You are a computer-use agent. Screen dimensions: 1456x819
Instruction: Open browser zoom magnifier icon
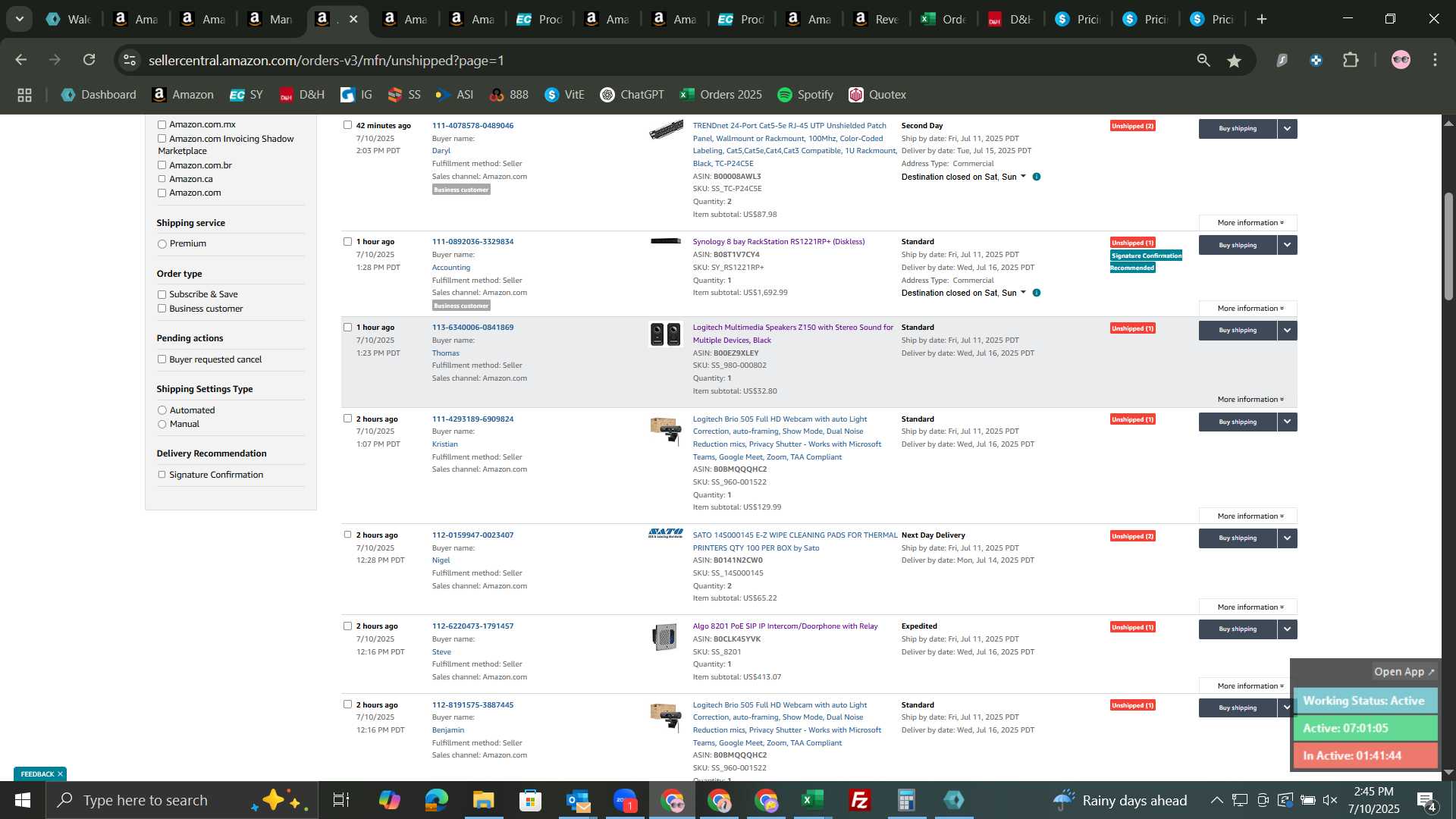(x=1203, y=61)
